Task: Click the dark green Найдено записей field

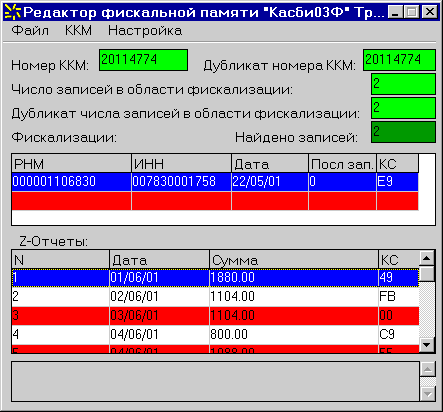Action: [403, 132]
